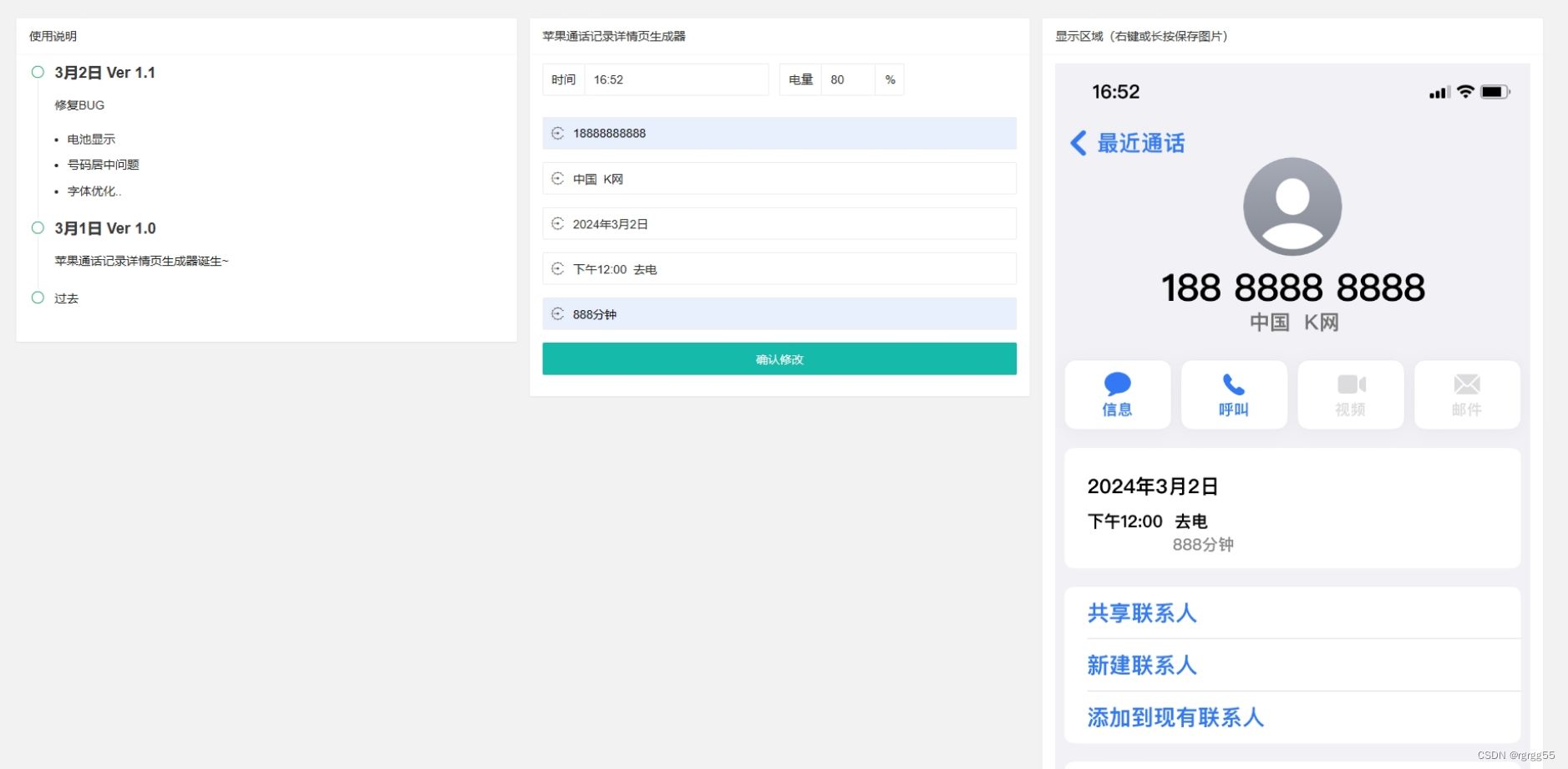Open the 共享联系人 link
The image size is (1568, 769).
1142,613
